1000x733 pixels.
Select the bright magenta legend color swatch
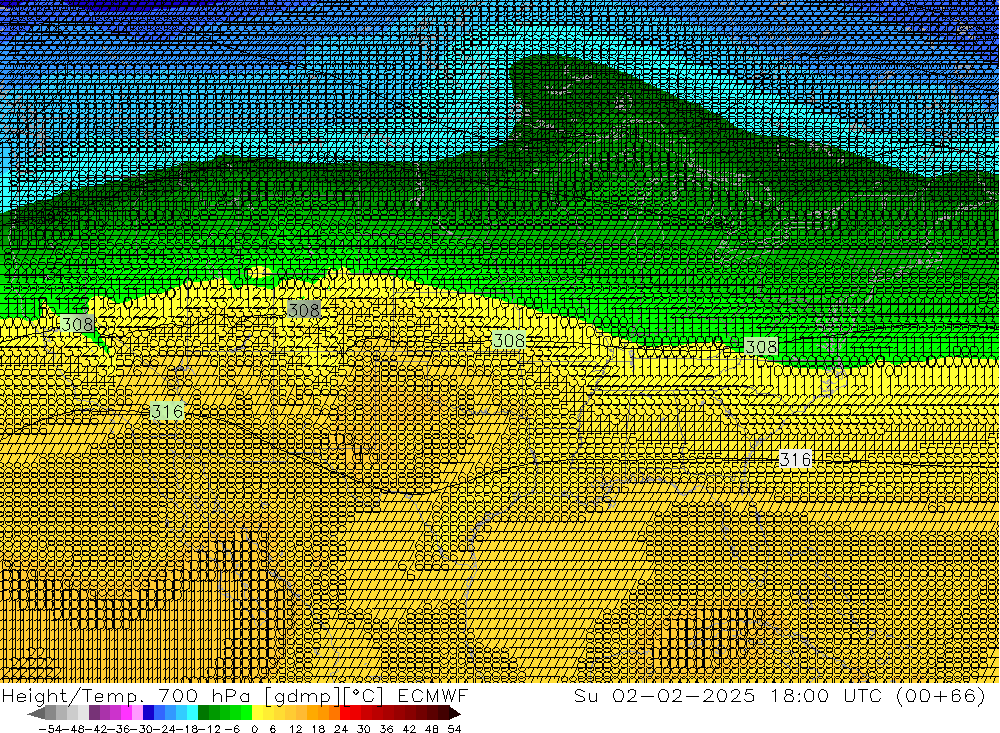point(126,713)
